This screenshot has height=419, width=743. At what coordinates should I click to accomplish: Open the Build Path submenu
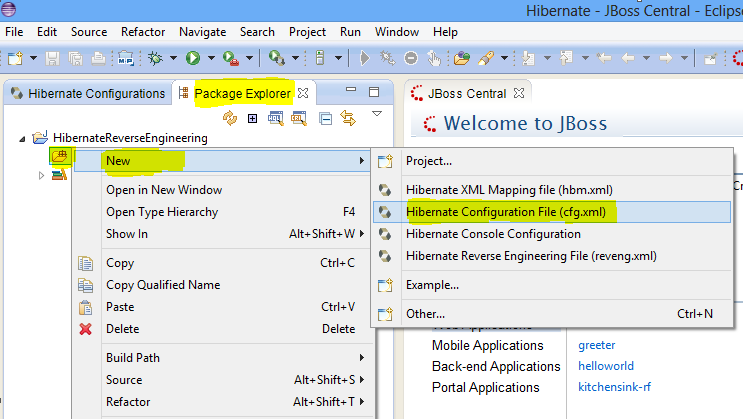(x=222, y=358)
